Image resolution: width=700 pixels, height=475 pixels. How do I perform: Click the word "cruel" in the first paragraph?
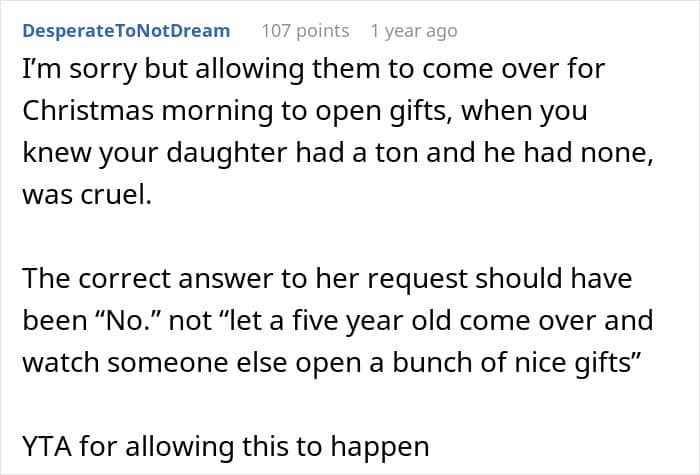pyautogui.click(x=119, y=195)
